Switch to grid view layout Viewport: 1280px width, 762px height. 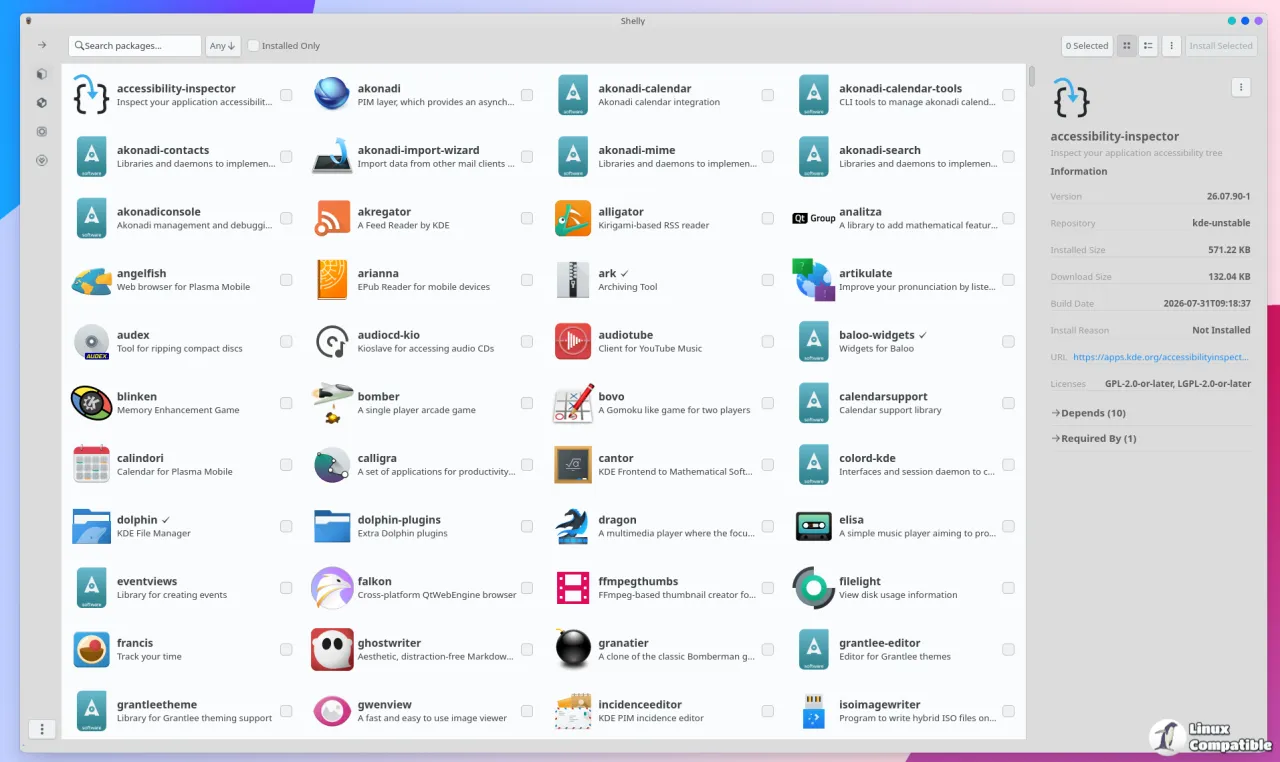pyautogui.click(x=1127, y=46)
